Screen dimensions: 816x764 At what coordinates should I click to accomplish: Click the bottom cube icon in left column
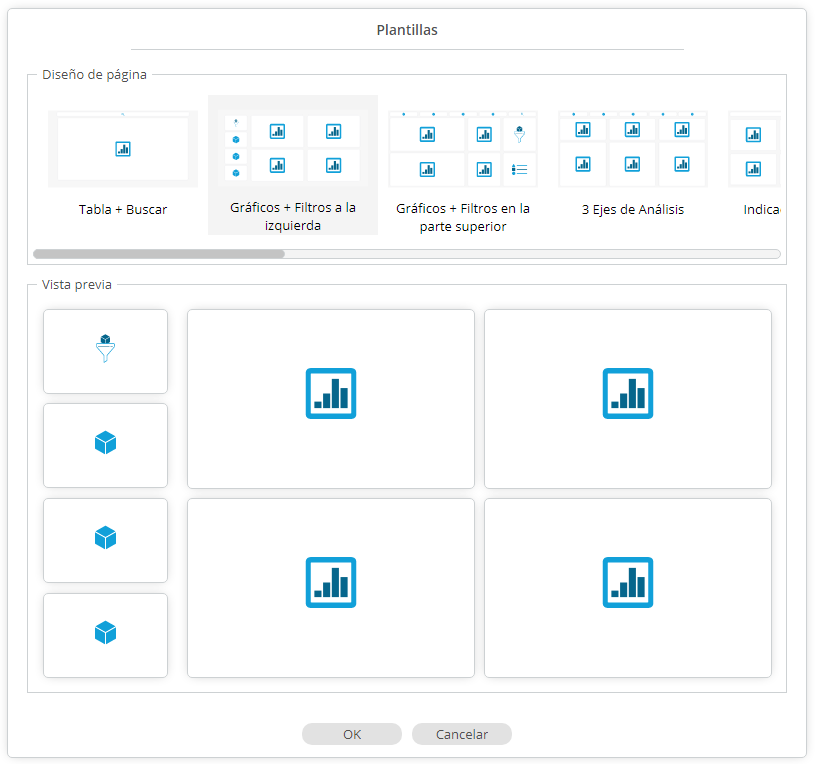tap(106, 633)
